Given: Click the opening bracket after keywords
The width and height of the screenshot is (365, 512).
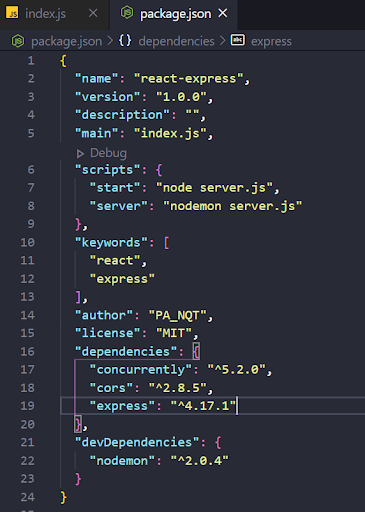Looking at the screenshot, I should [166, 243].
